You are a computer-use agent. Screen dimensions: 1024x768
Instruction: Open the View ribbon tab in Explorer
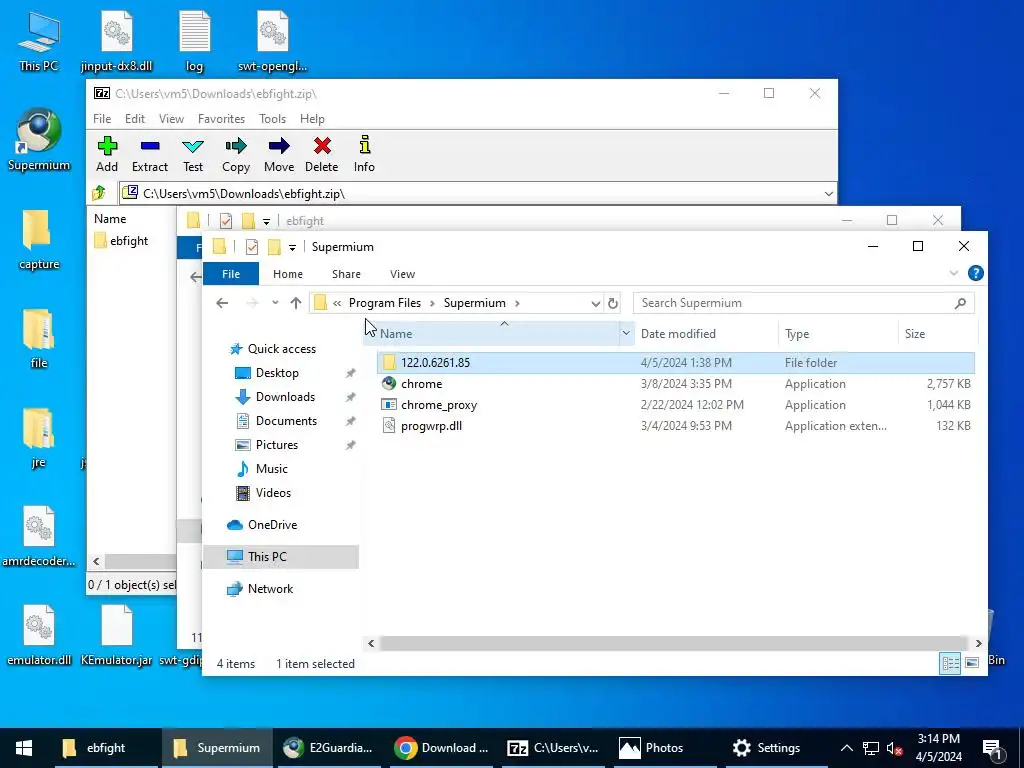pyautogui.click(x=402, y=274)
